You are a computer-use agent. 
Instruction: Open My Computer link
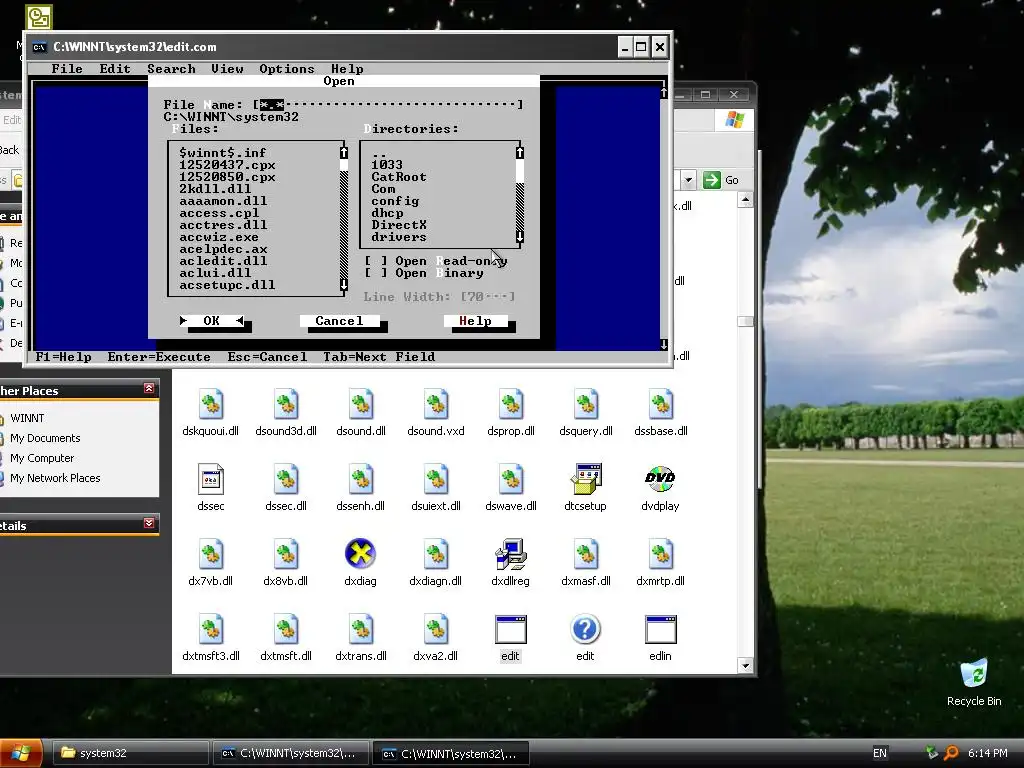point(42,458)
